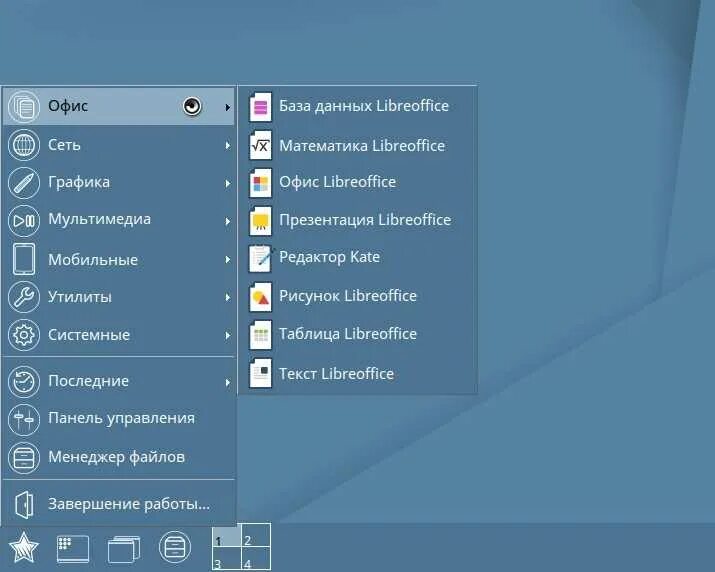The height and width of the screenshot is (572, 715).
Task: Expand the Офис submenu arrow
Action: point(227,107)
